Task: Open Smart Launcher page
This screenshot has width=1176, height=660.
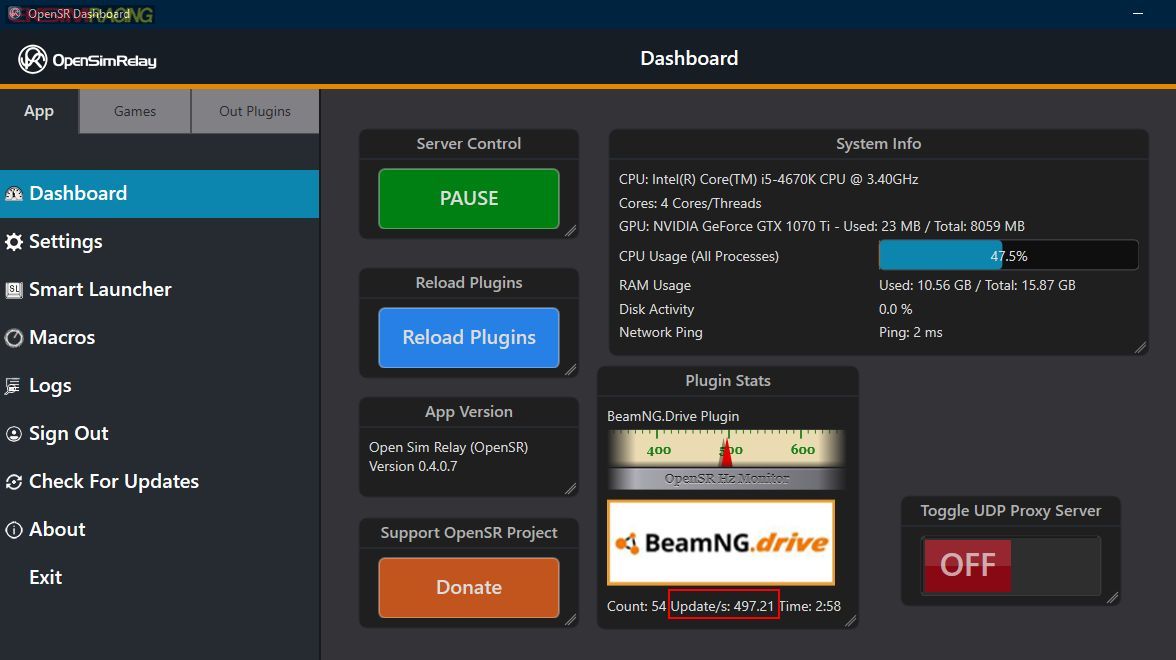Action: (159, 290)
